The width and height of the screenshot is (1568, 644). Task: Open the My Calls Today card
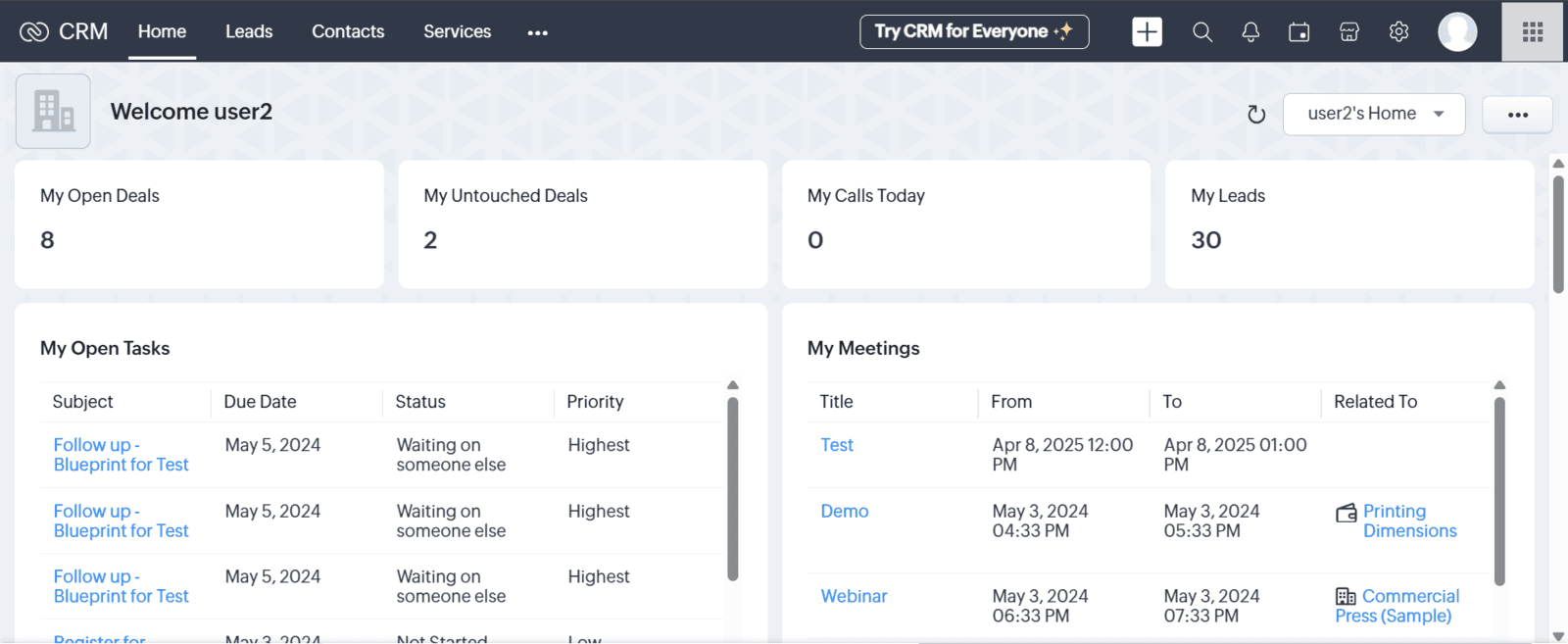coord(966,224)
